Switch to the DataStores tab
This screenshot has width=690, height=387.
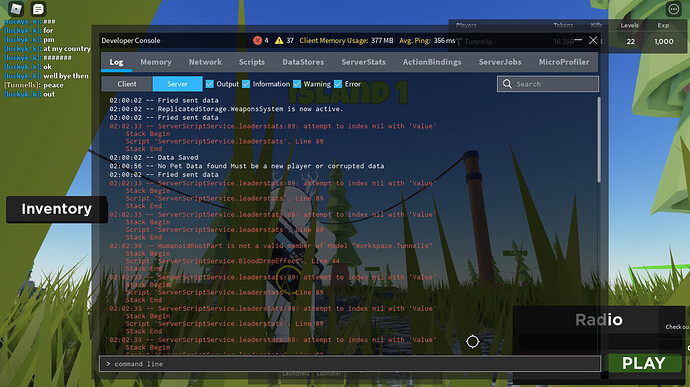(x=303, y=62)
